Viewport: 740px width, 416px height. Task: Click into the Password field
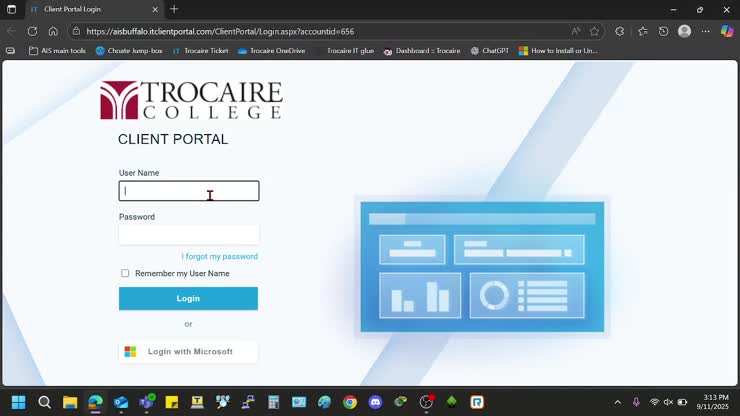[189, 235]
